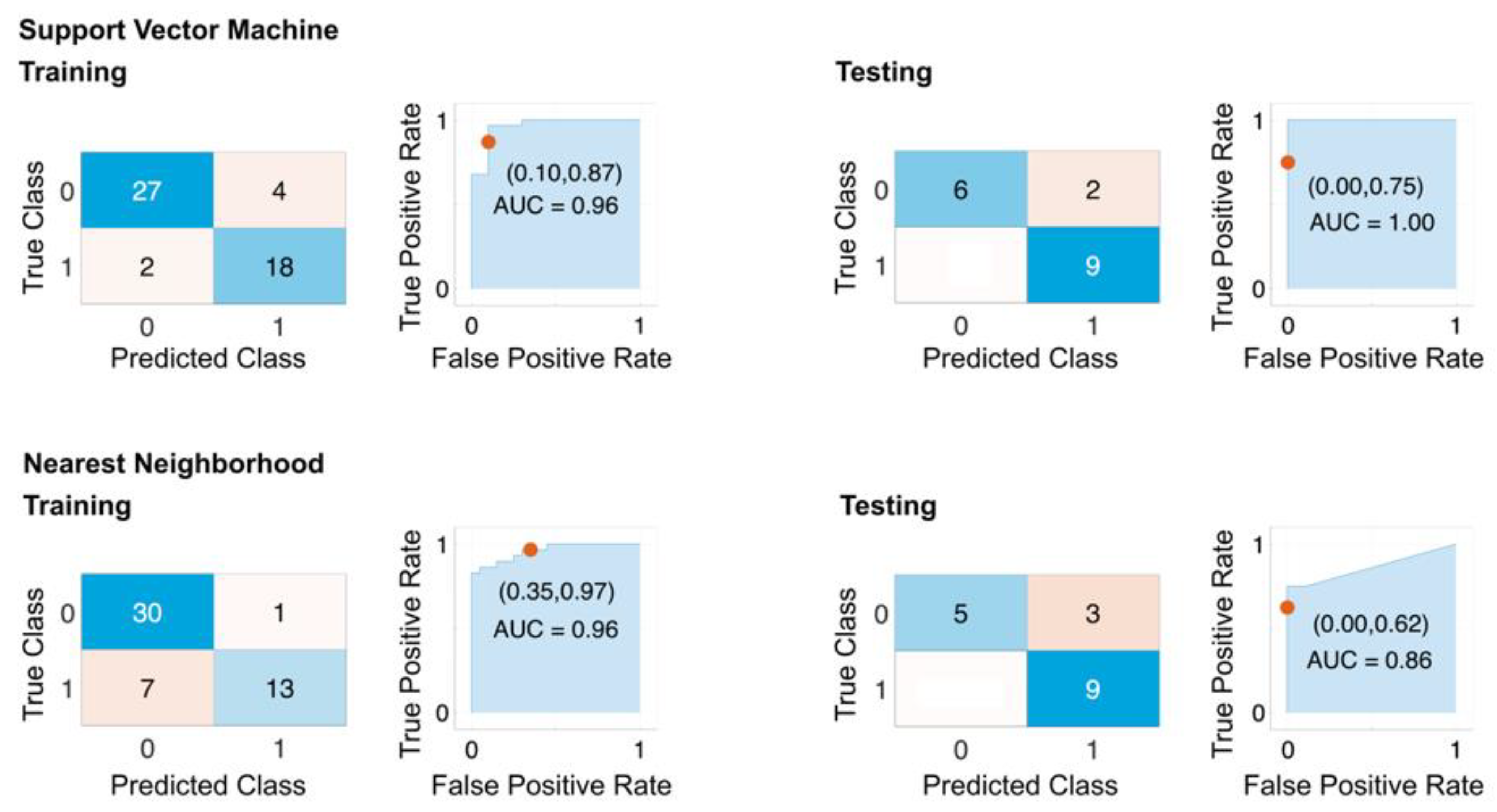
Task: Select the Nearest Neighborhood testing cell showing 5
Action: point(961,613)
